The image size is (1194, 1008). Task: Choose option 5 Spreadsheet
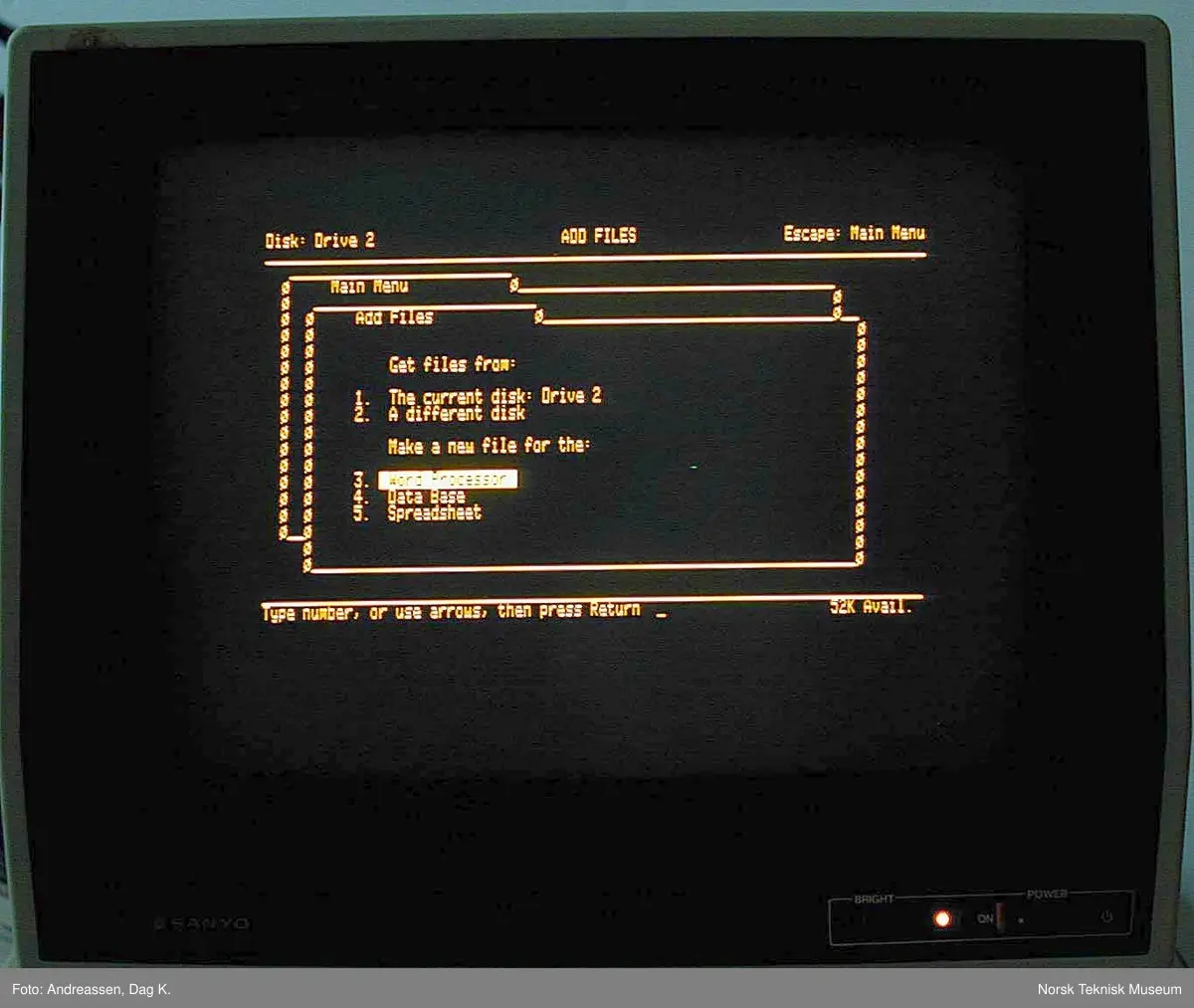click(418, 513)
